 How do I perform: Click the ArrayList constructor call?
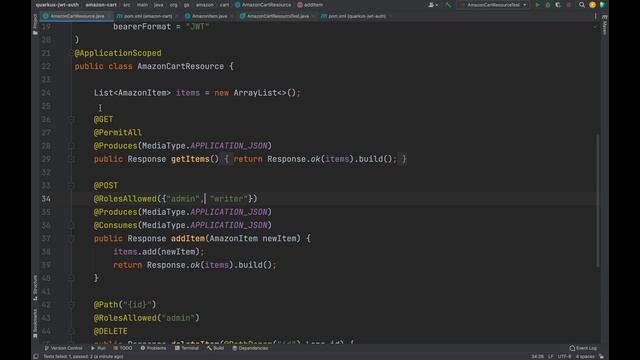point(264,93)
